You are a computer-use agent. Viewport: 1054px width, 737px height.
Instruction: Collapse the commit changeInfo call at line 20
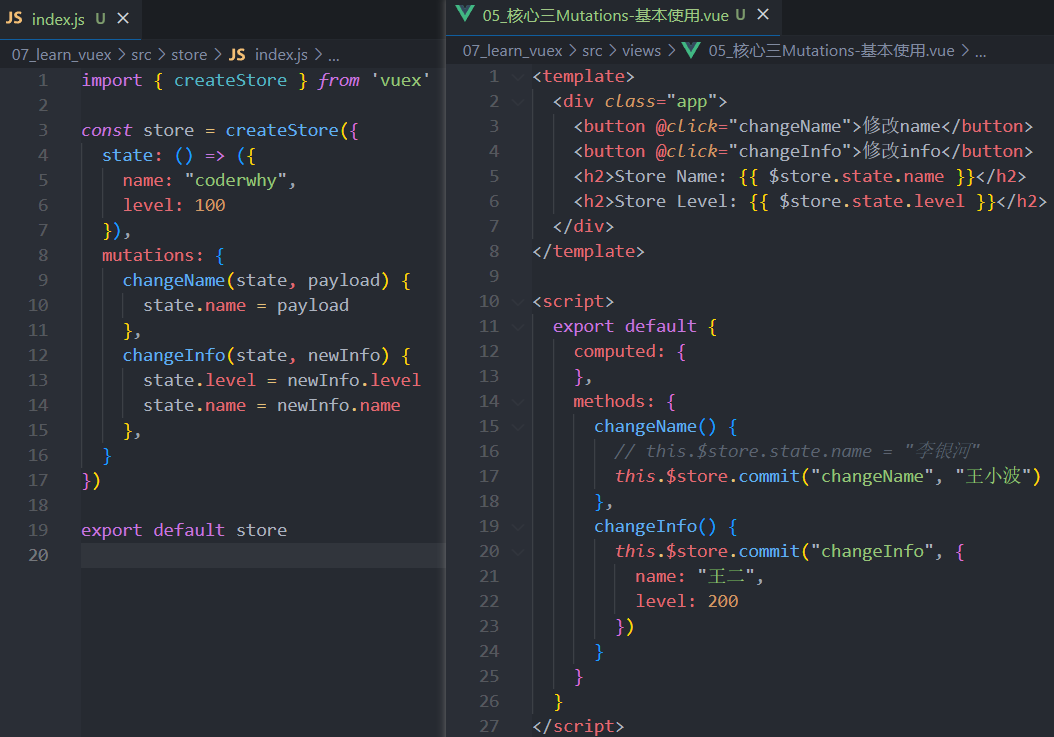pyautogui.click(x=518, y=551)
